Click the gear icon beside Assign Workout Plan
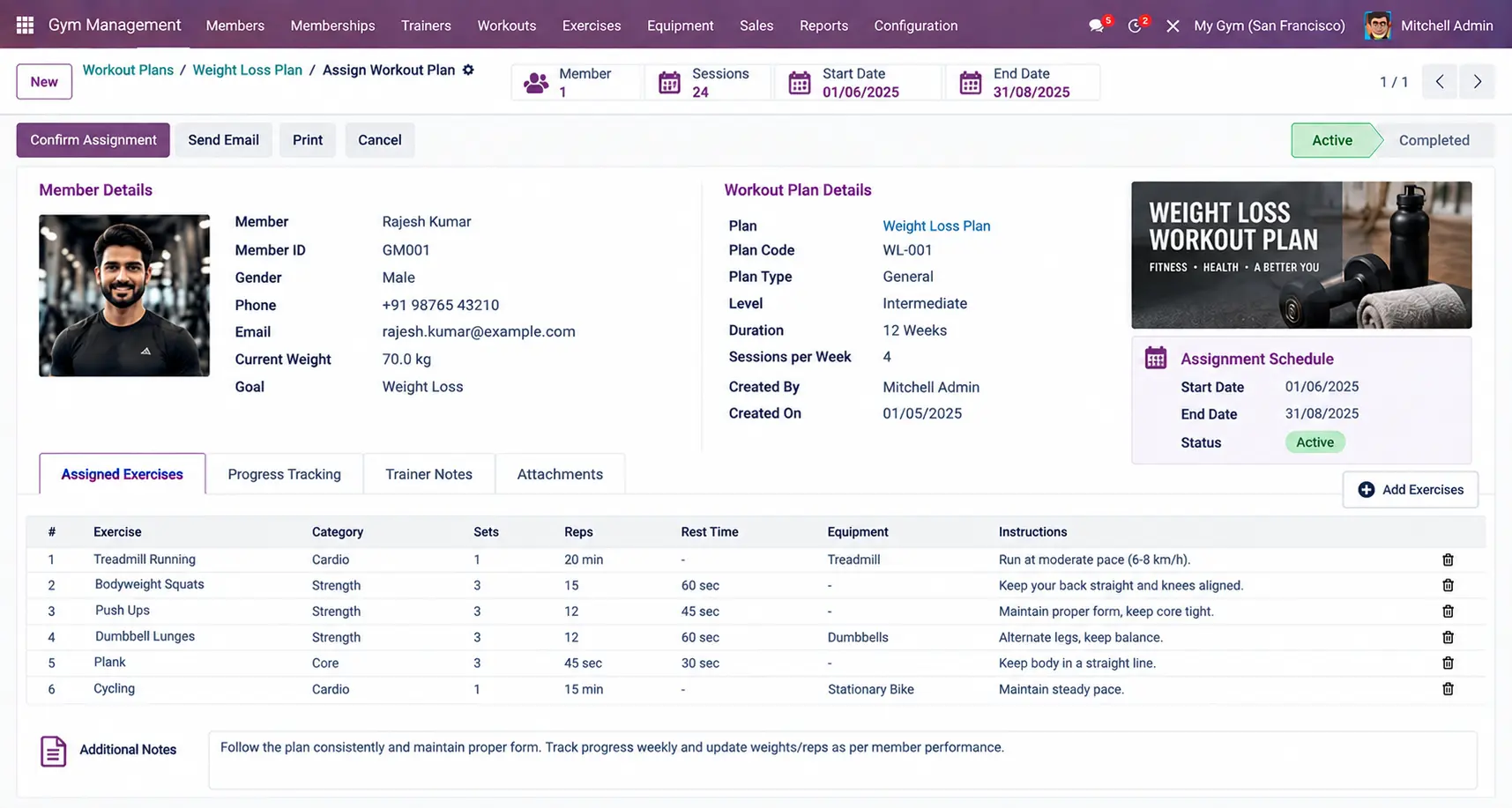 (x=468, y=70)
